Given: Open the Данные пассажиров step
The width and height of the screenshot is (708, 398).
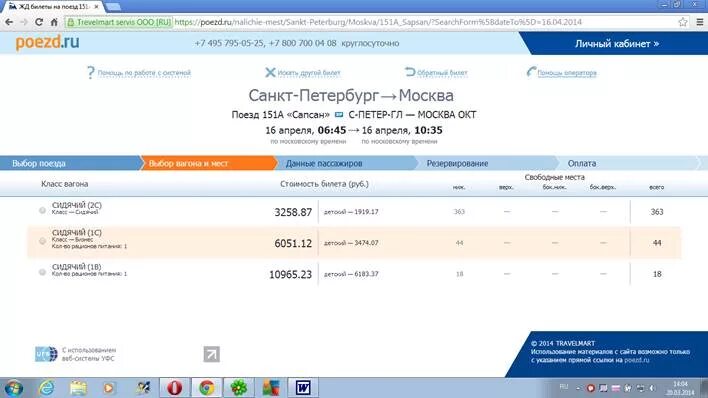Looking at the screenshot, I should pyautogui.click(x=346, y=164).
